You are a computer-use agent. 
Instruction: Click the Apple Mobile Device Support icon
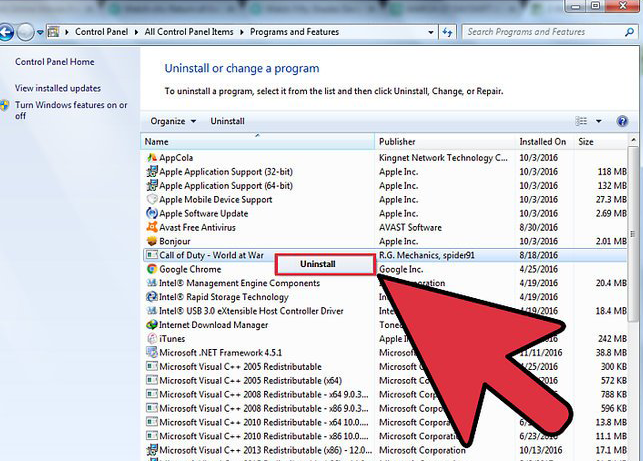152,199
